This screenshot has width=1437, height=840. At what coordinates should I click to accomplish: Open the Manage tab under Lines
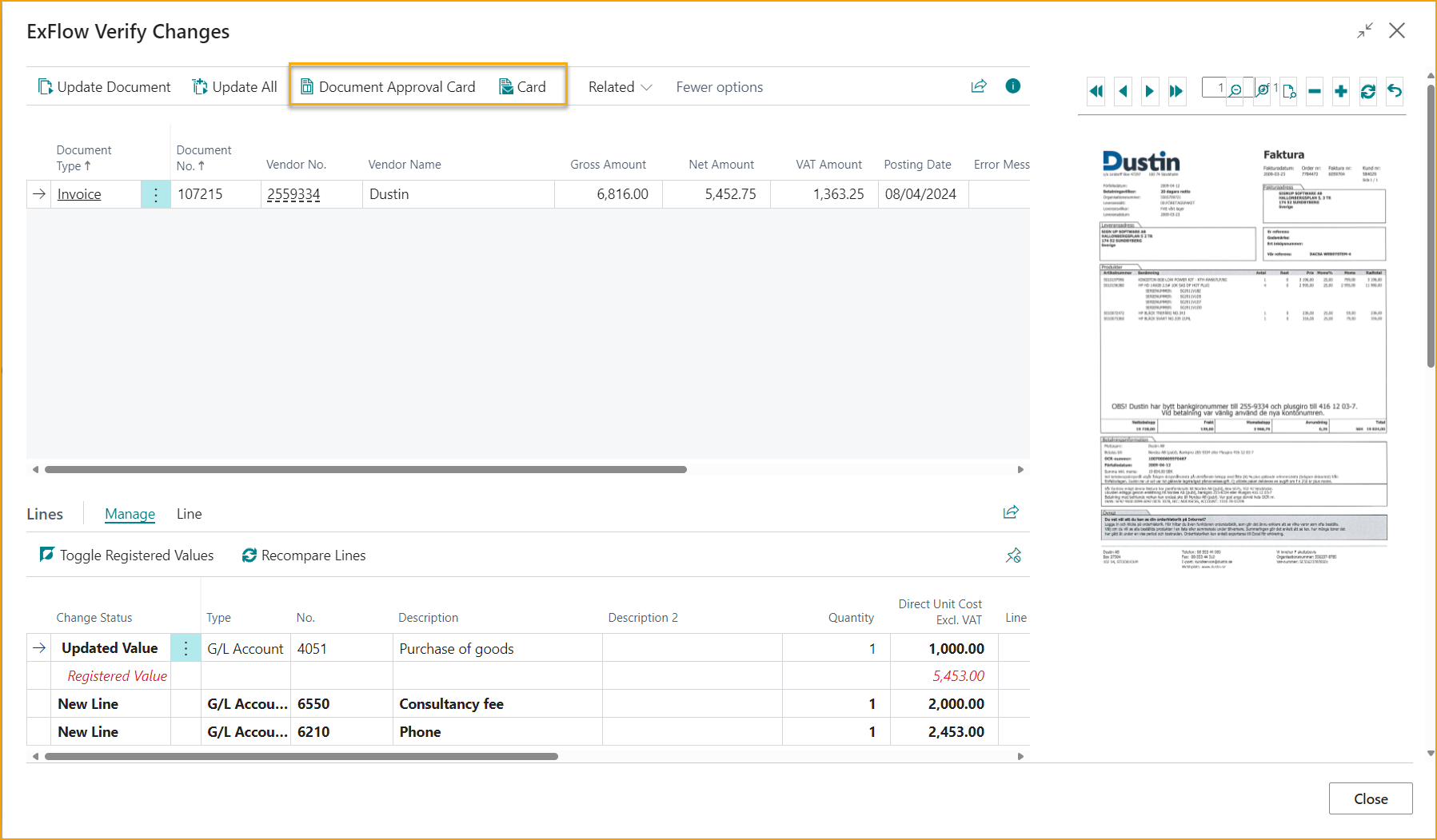[130, 514]
